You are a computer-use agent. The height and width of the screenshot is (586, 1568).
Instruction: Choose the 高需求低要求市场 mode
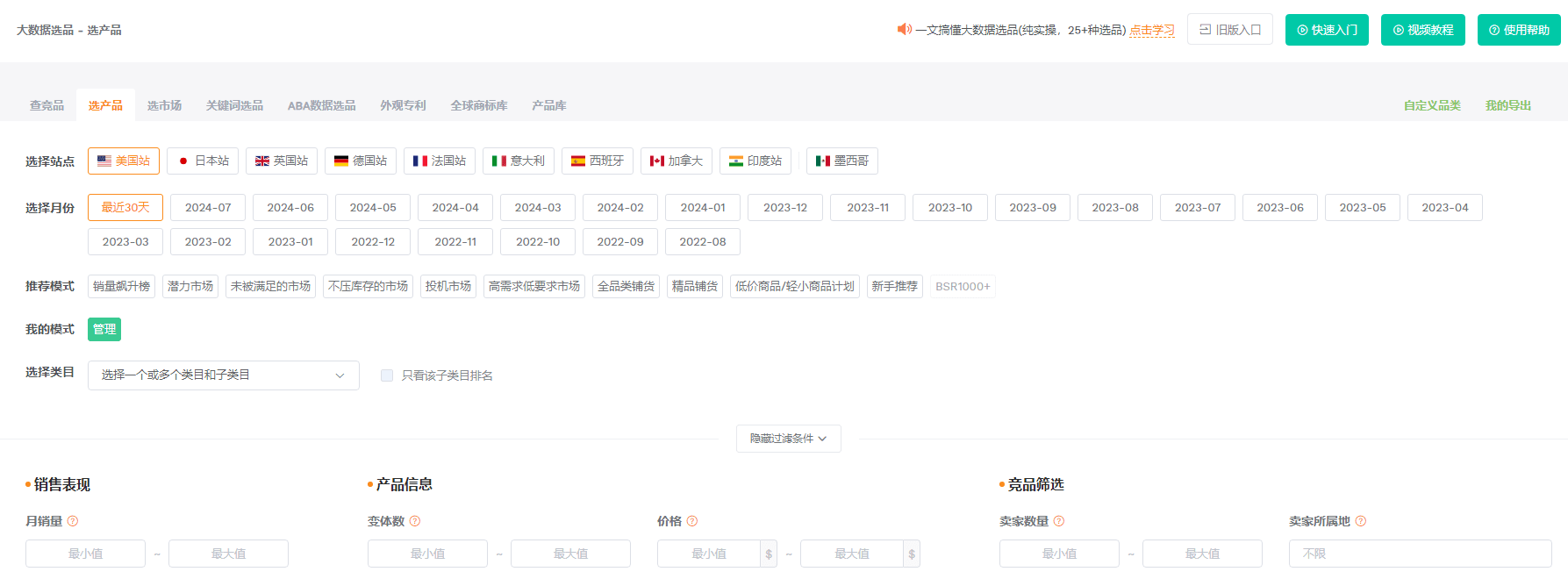click(x=534, y=287)
